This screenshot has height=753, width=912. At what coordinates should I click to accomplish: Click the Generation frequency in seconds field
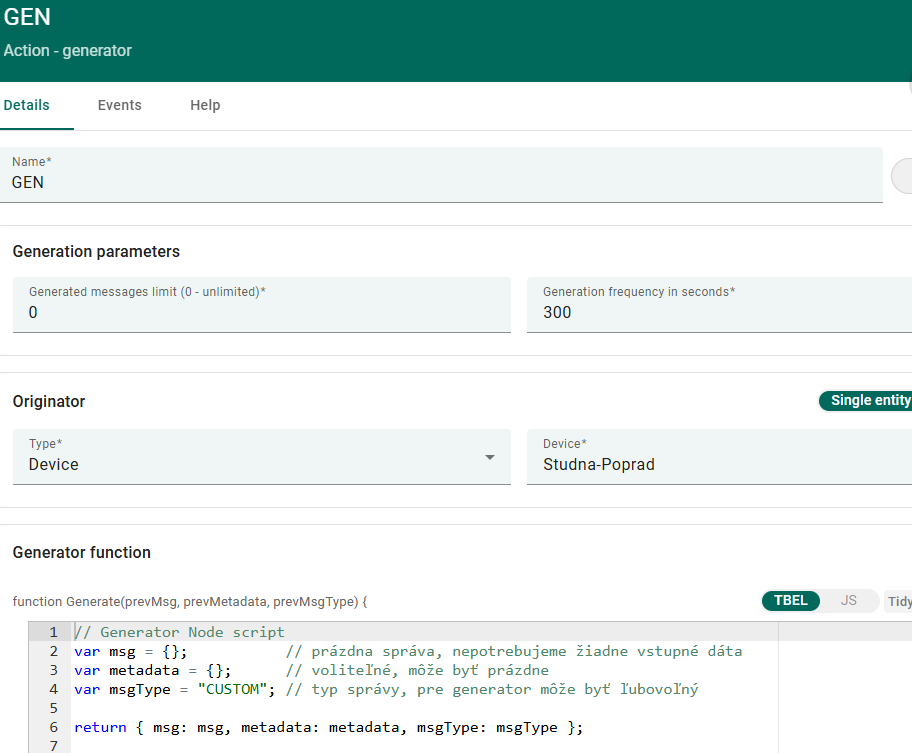[718, 312]
